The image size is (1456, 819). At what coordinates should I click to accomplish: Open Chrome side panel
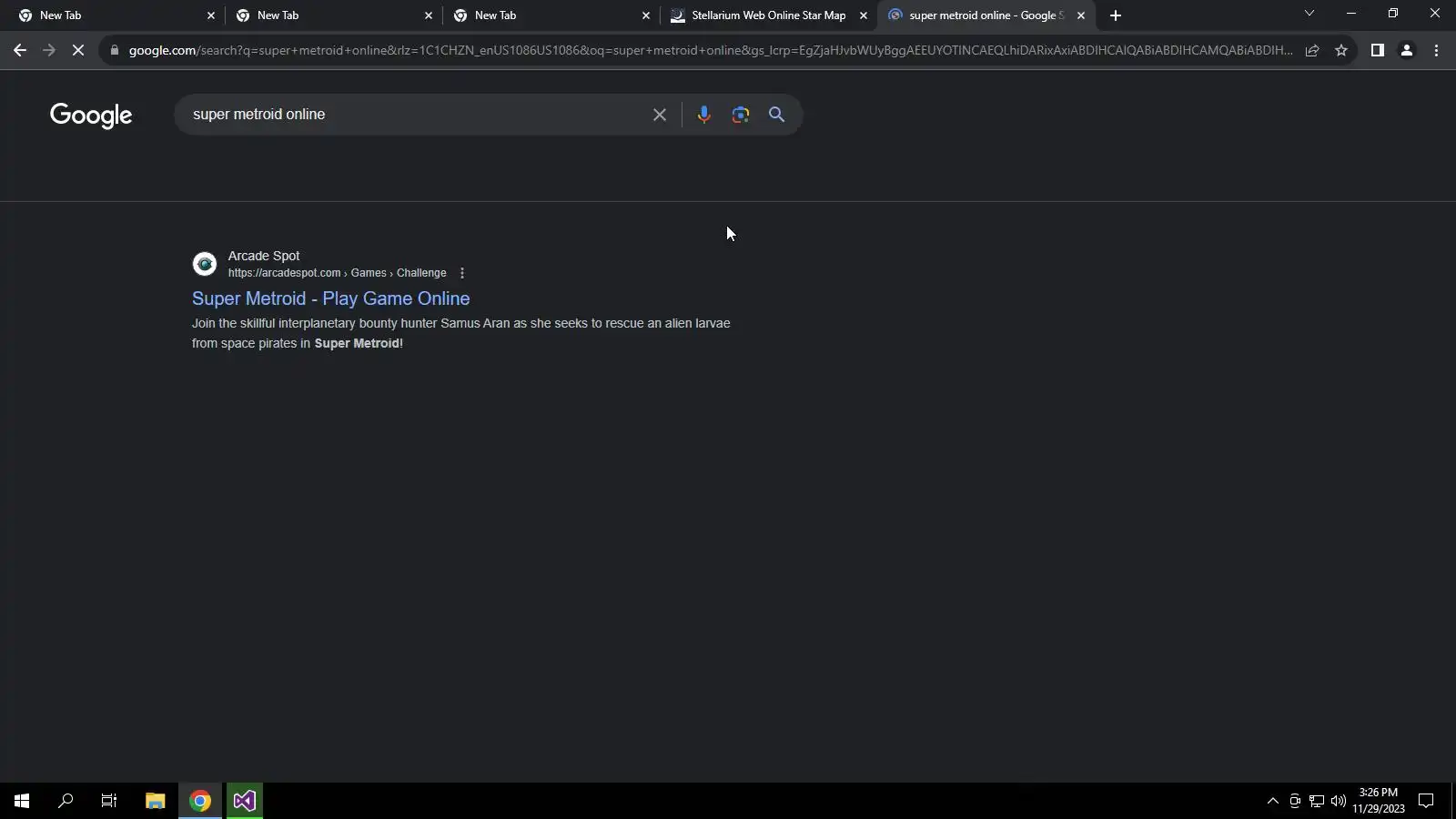point(1378,51)
